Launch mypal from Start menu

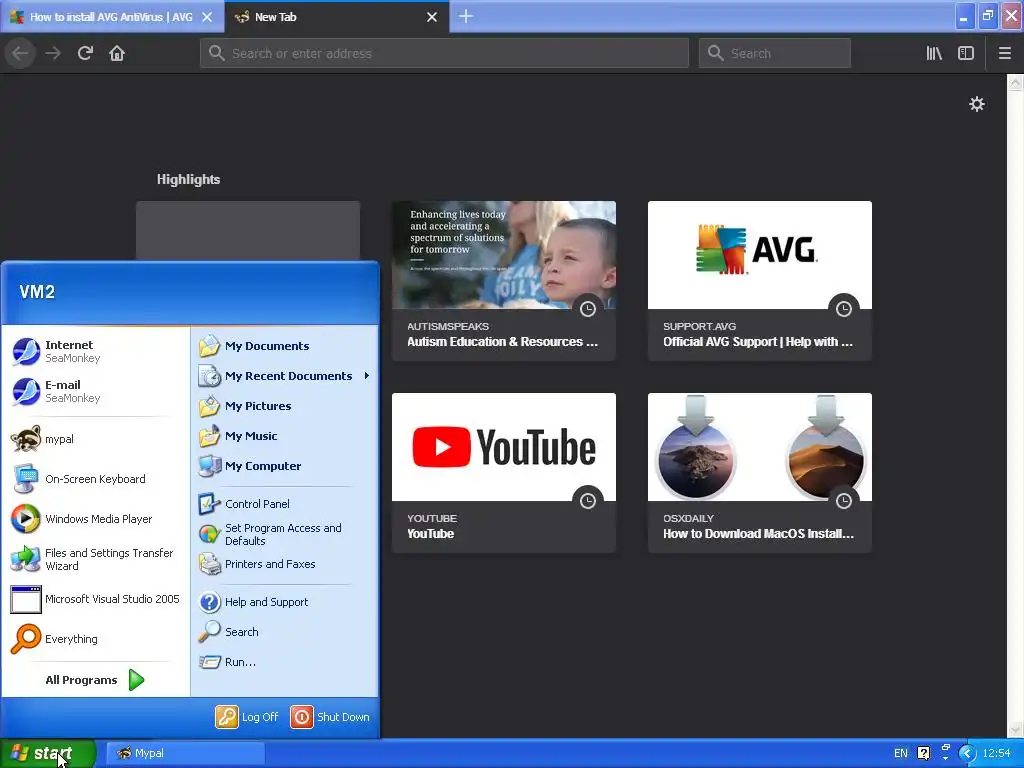click(x=95, y=439)
